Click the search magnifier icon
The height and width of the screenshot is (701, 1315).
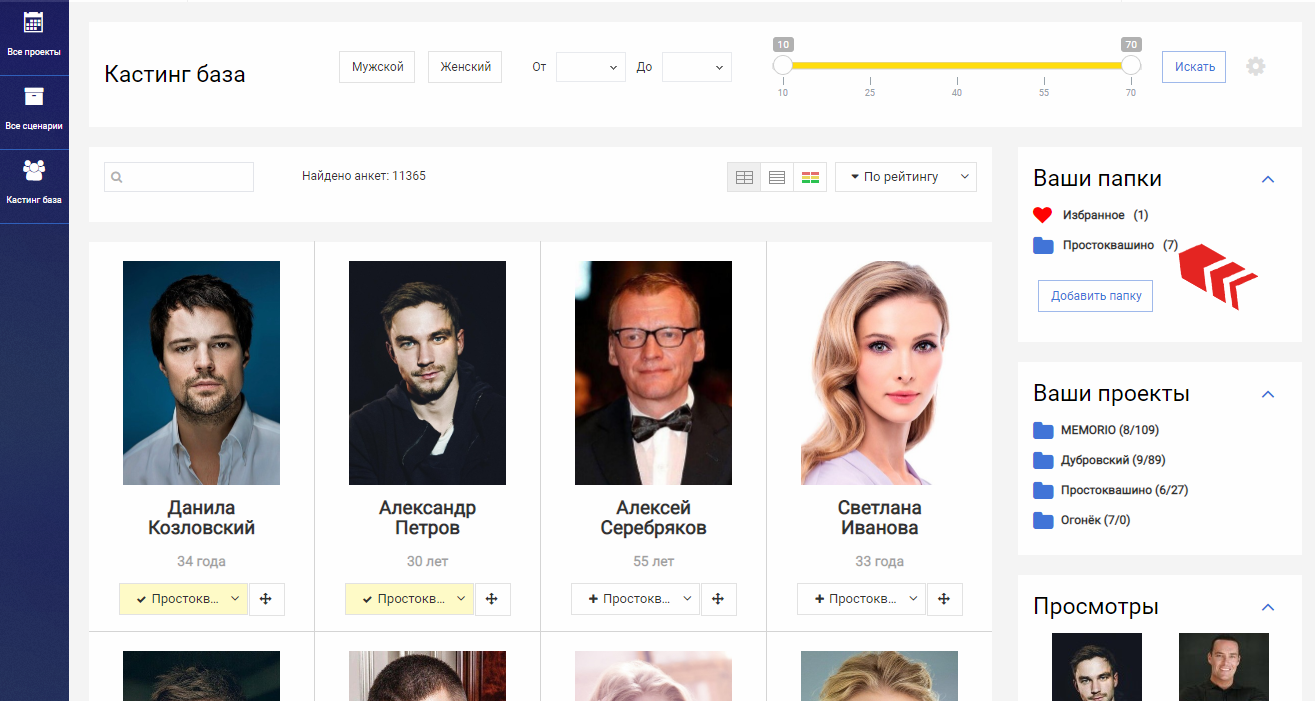pos(117,178)
